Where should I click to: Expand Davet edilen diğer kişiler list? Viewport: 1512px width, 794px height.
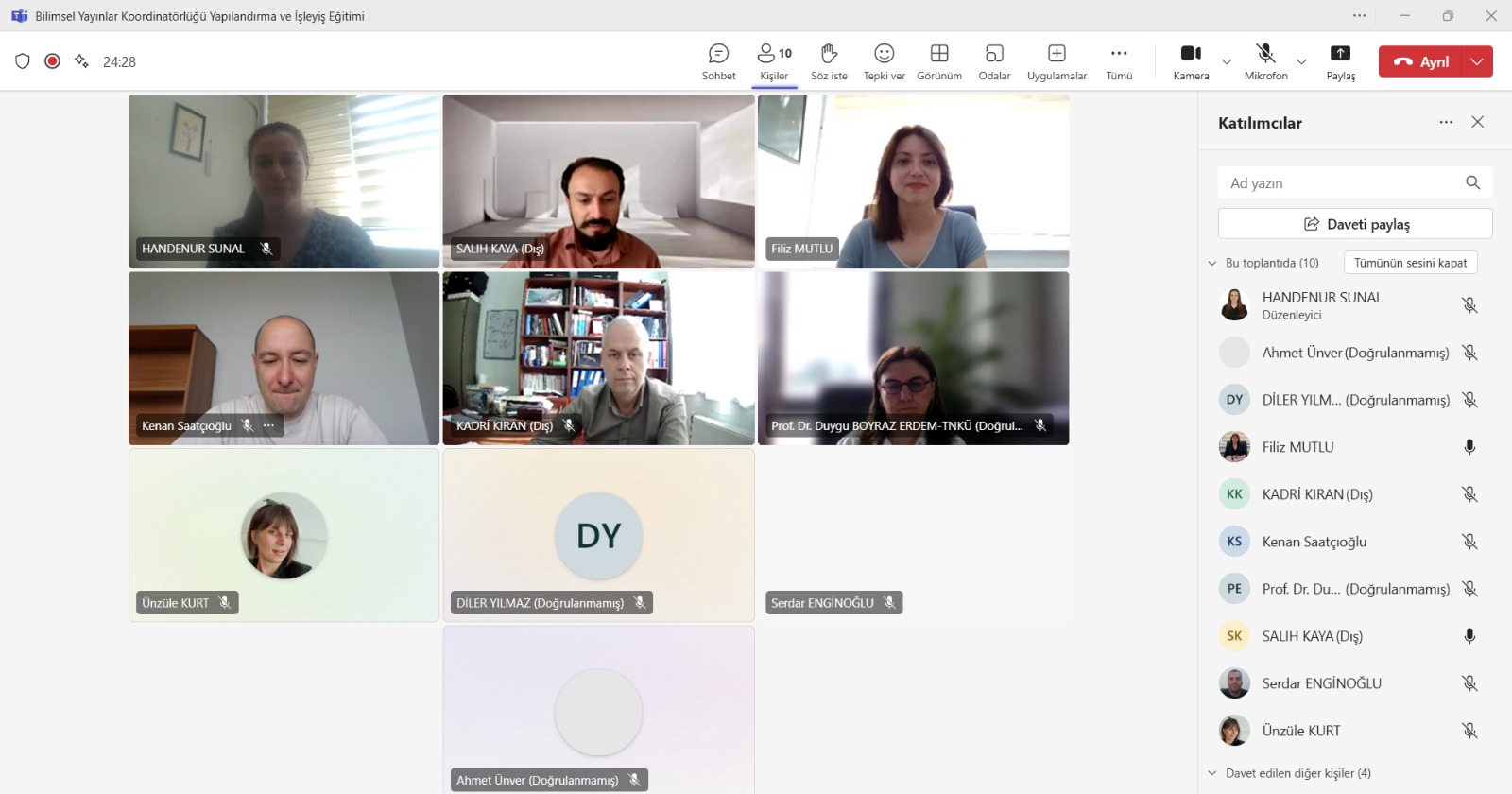click(1212, 773)
